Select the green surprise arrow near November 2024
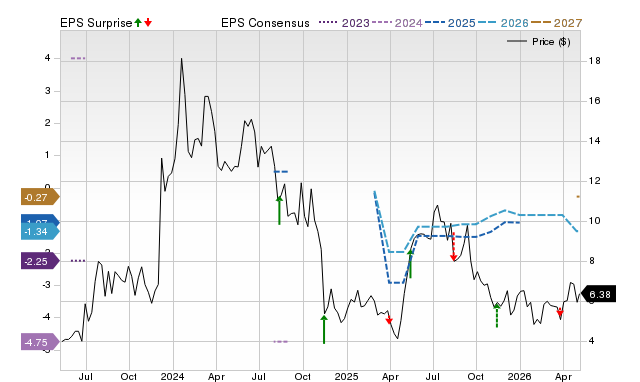The width and height of the screenshot is (640, 382). tap(324, 329)
